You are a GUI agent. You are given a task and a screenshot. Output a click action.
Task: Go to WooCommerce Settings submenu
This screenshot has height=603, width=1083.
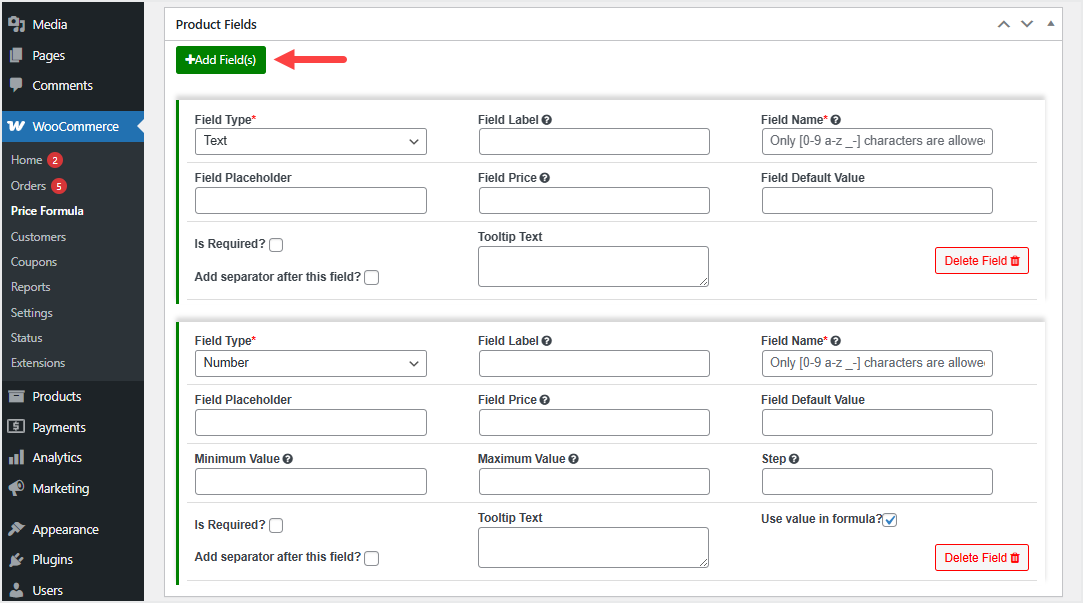[31, 313]
